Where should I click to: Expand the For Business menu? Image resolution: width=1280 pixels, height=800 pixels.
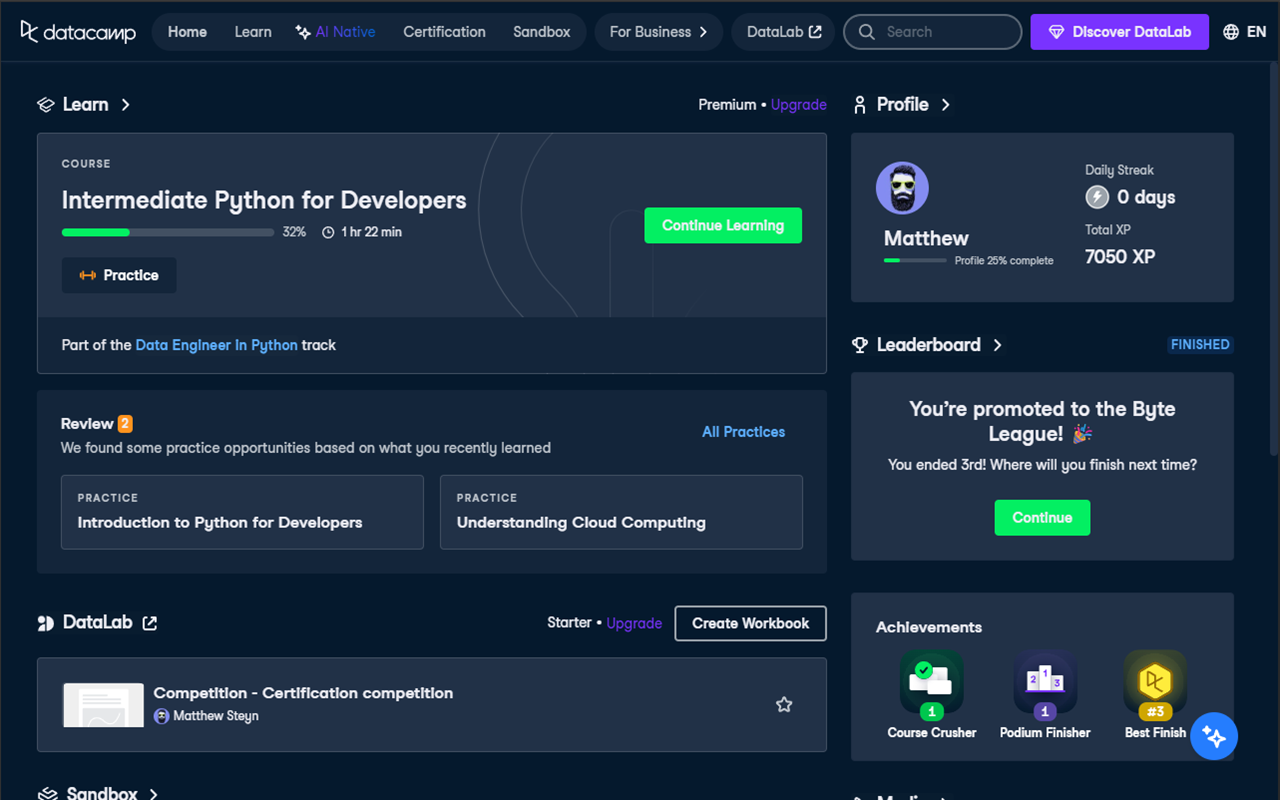tap(658, 32)
